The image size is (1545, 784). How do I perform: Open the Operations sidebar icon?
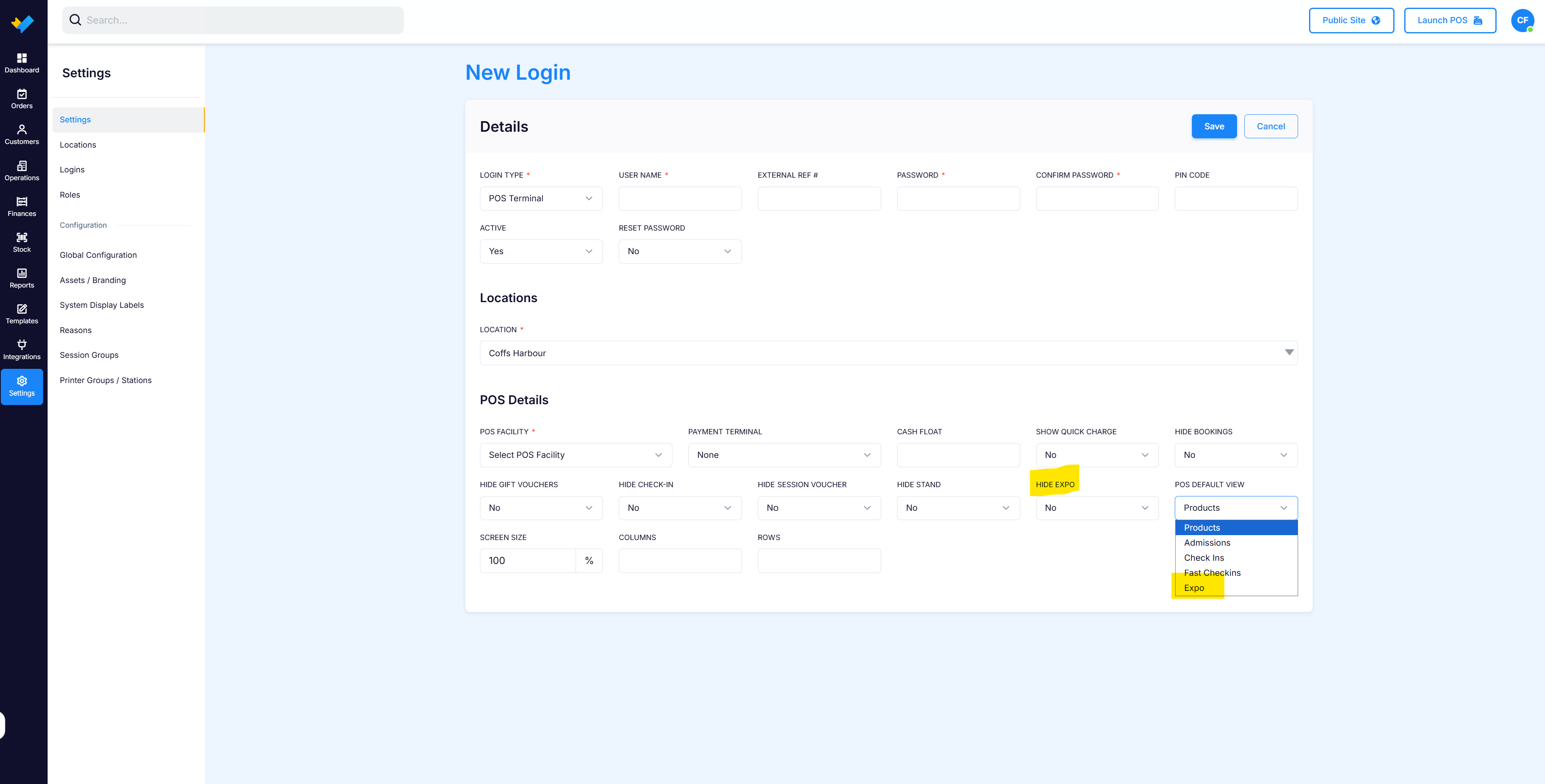coord(22,166)
